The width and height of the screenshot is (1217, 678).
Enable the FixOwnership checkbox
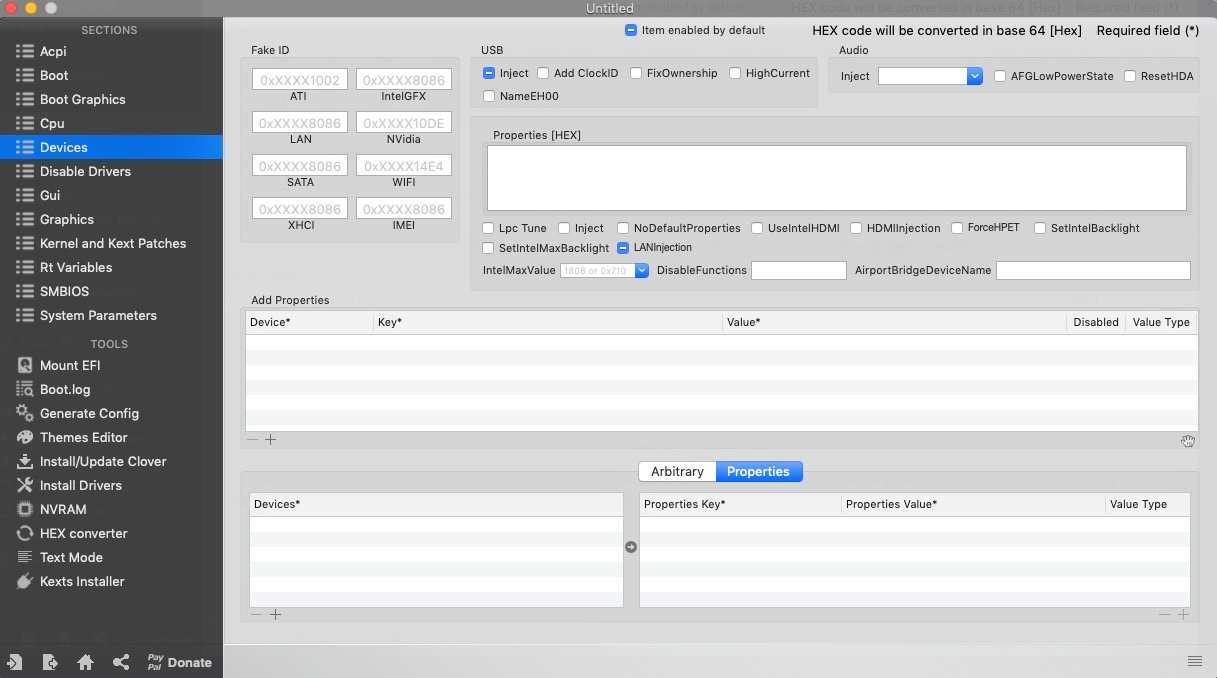[636, 73]
